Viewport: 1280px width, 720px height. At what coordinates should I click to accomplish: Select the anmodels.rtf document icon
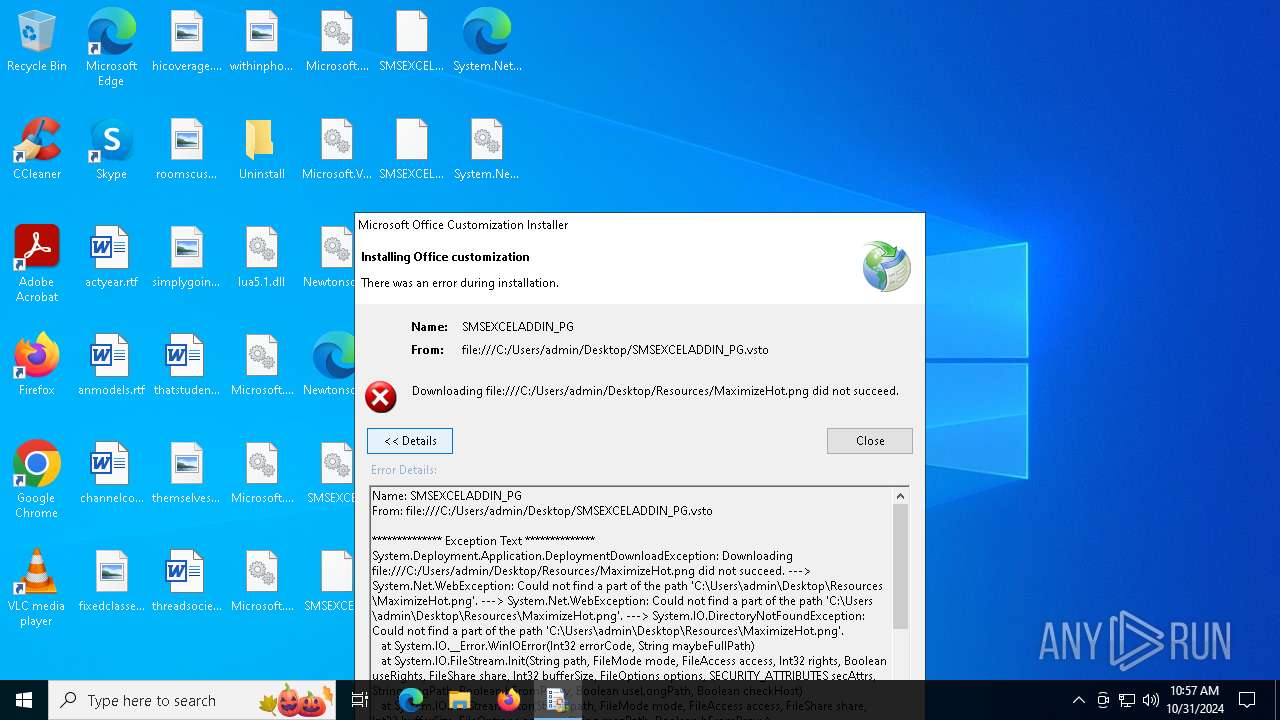pyautogui.click(x=111, y=366)
